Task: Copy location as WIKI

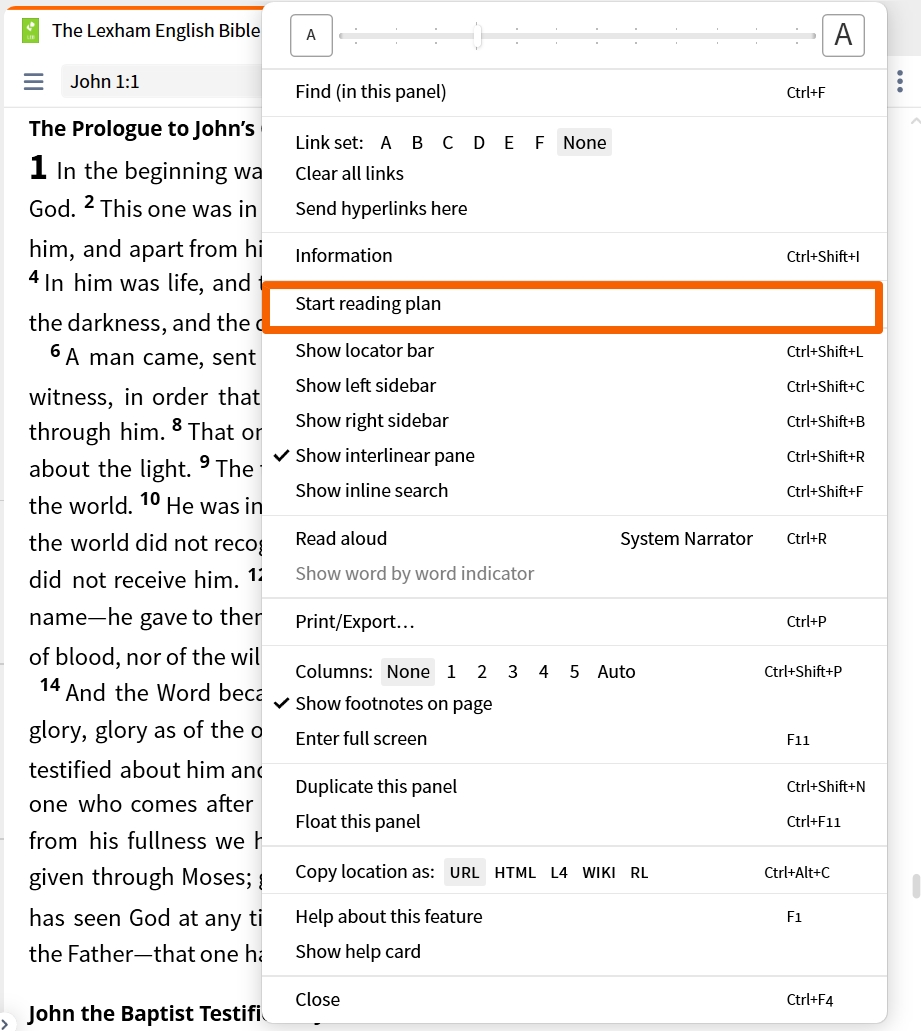Action: (599, 873)
